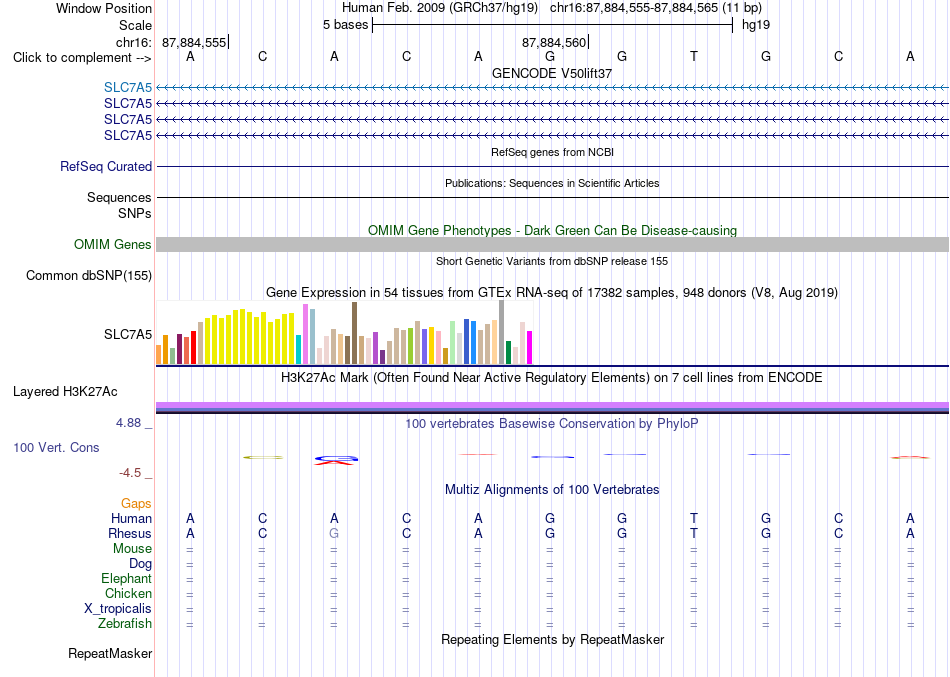Click the Rhesus species label
950x677 pixels.
click(x=130, y=533)
